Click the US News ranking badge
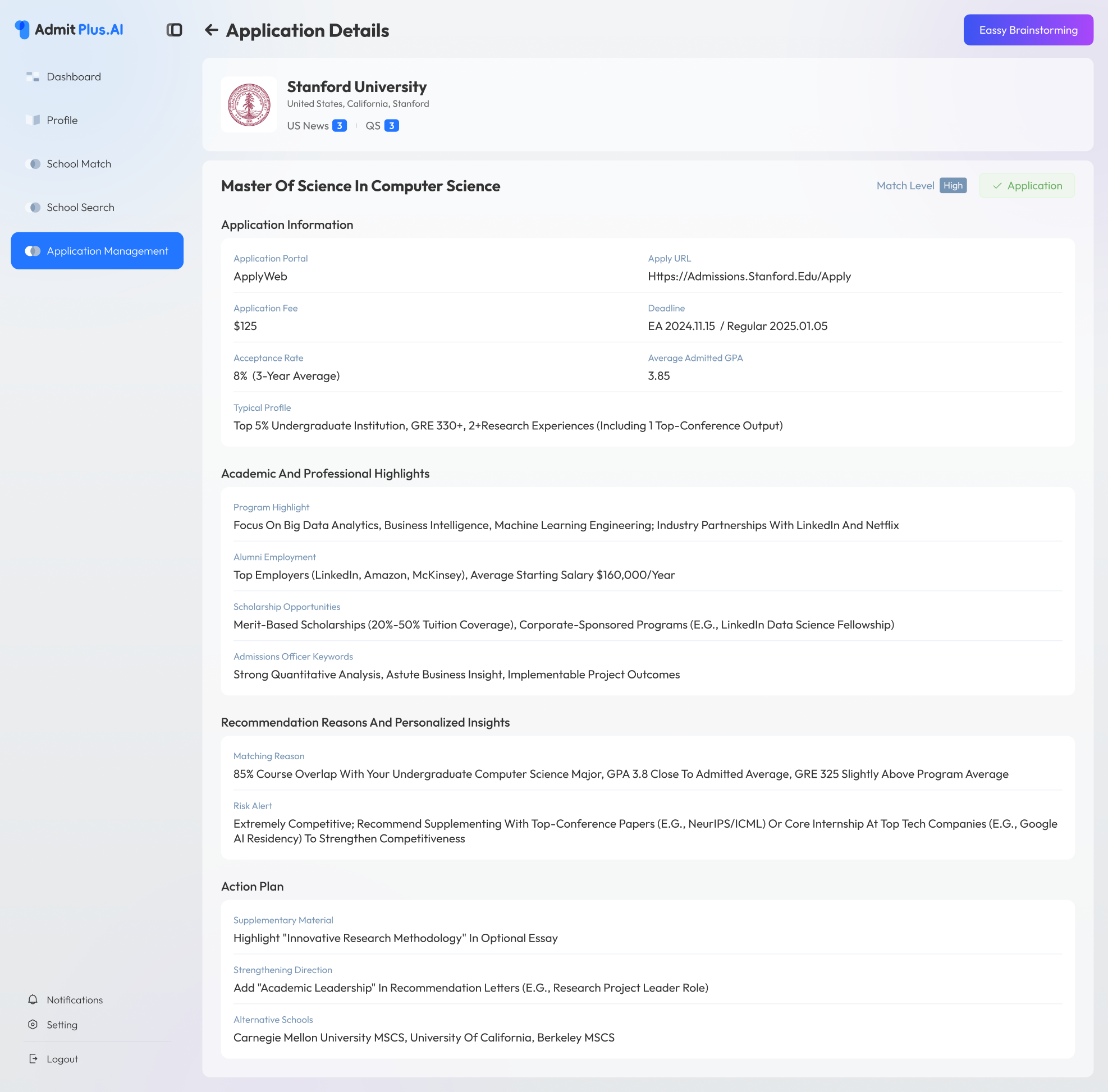 point(339,126)
